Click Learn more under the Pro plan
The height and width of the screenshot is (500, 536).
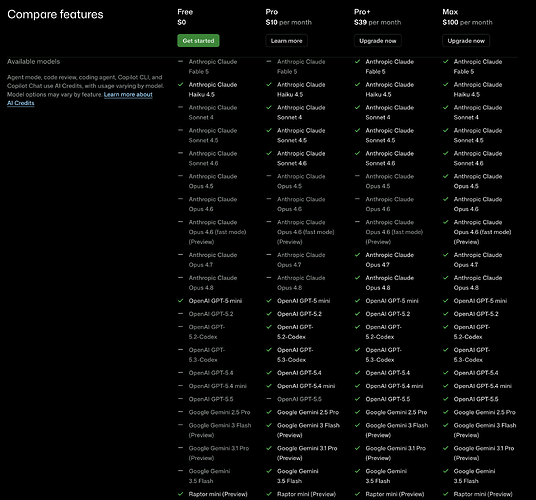pos(286,41)
